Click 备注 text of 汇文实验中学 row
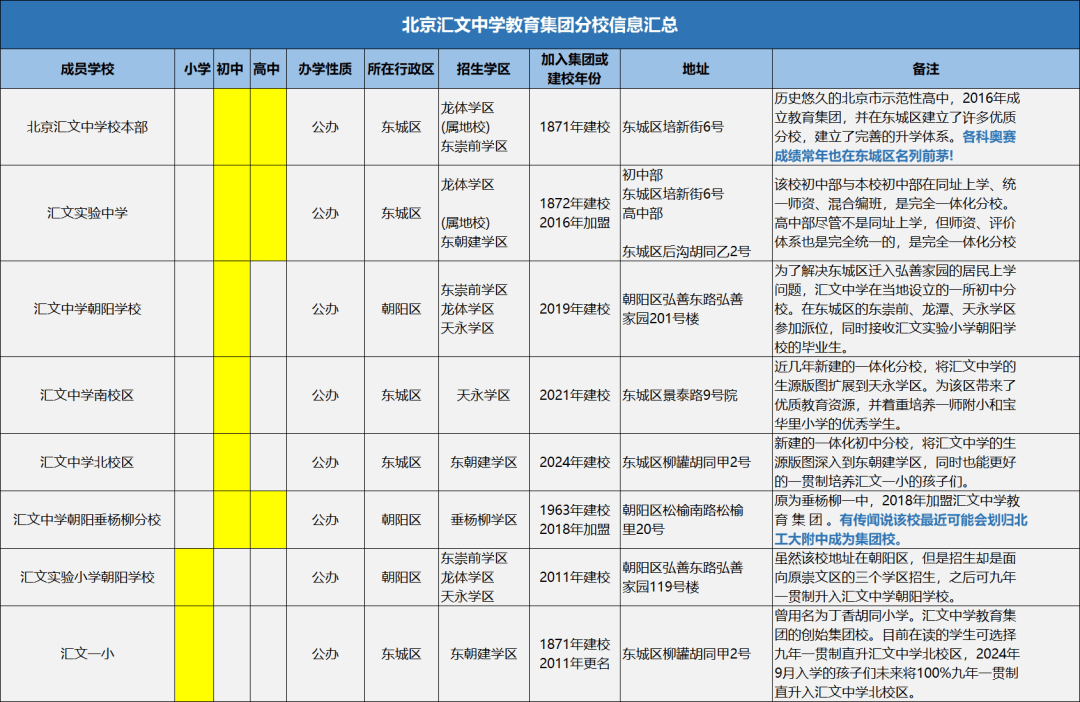 click(895, 213)
